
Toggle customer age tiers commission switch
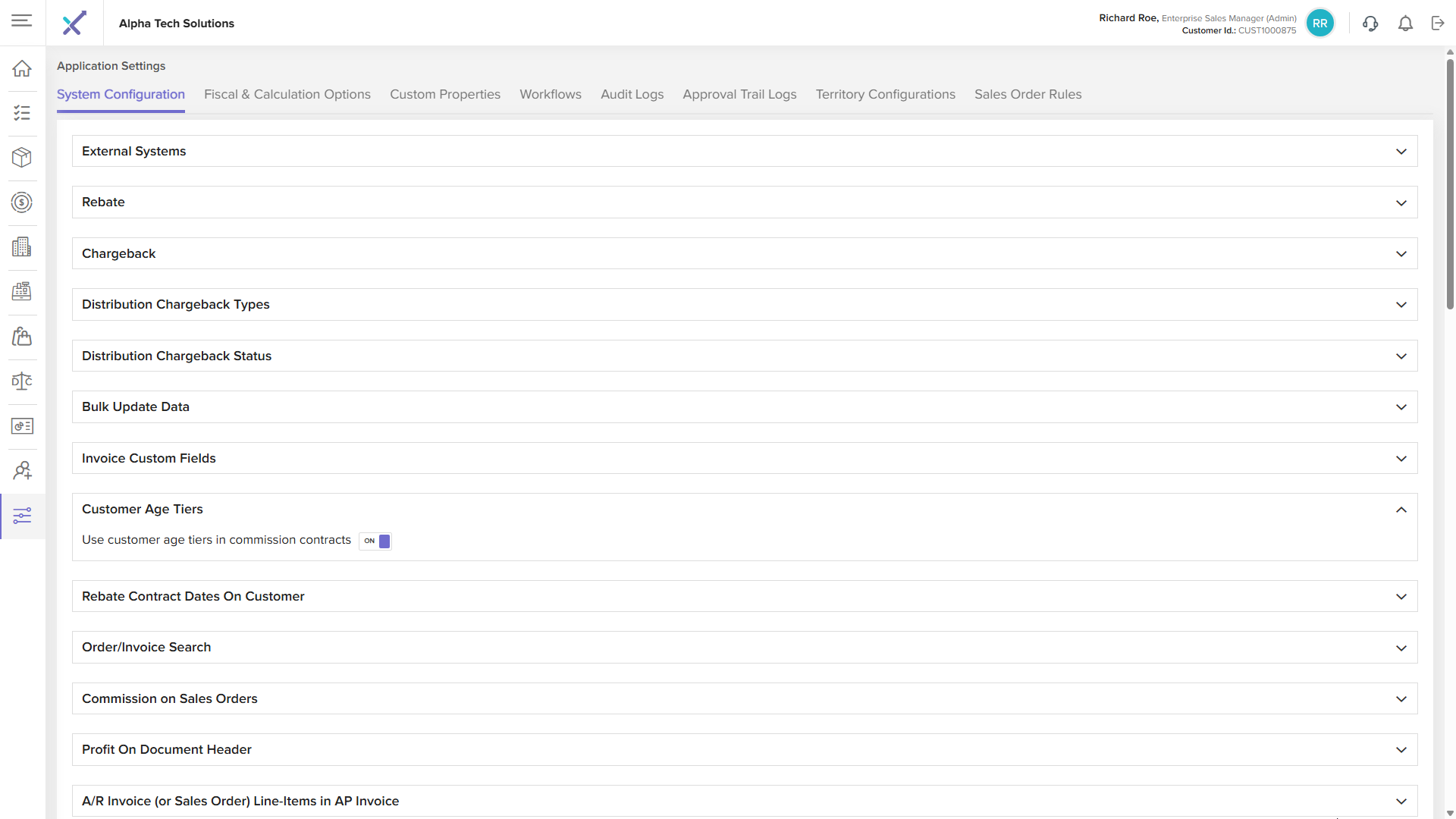tap(375, 541)
